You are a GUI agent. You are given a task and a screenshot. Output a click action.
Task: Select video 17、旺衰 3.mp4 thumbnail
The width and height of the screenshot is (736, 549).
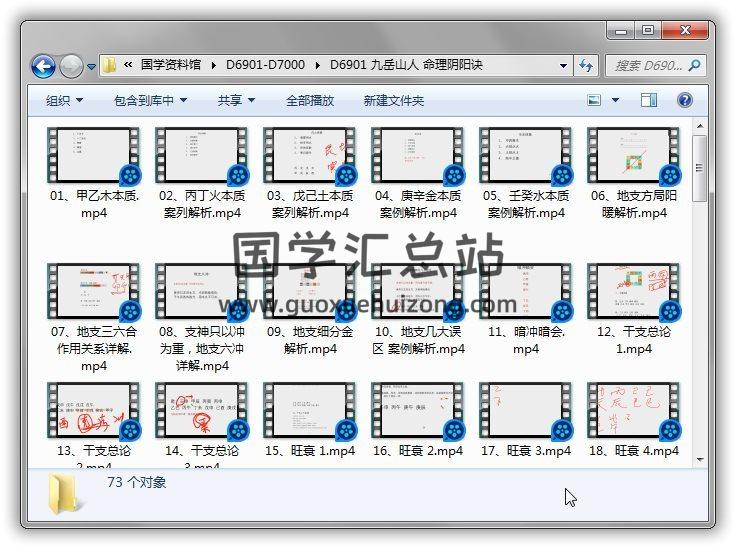pyautogui.click(x=525, y=411)
